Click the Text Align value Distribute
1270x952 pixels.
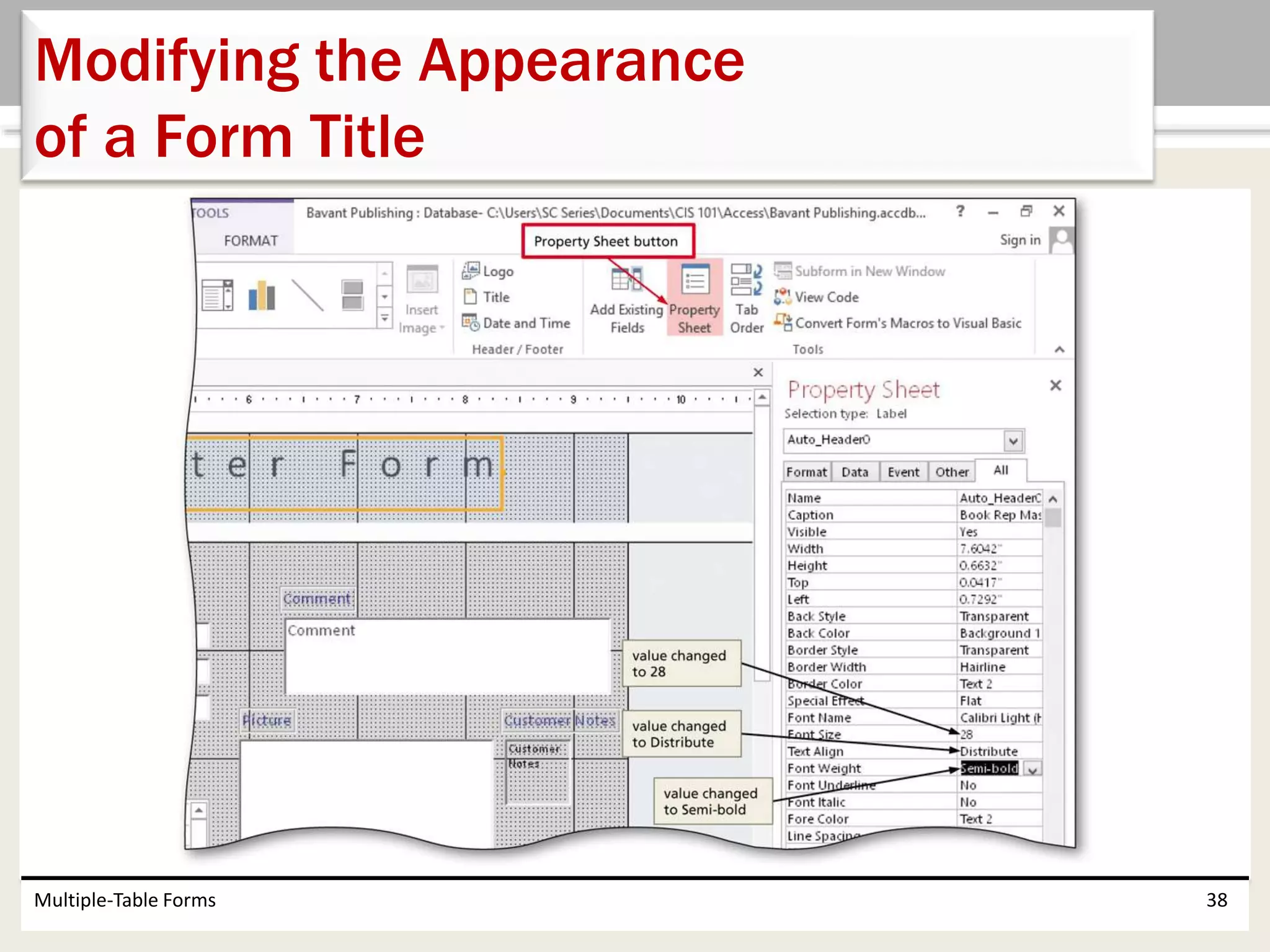click(1000, 751)
